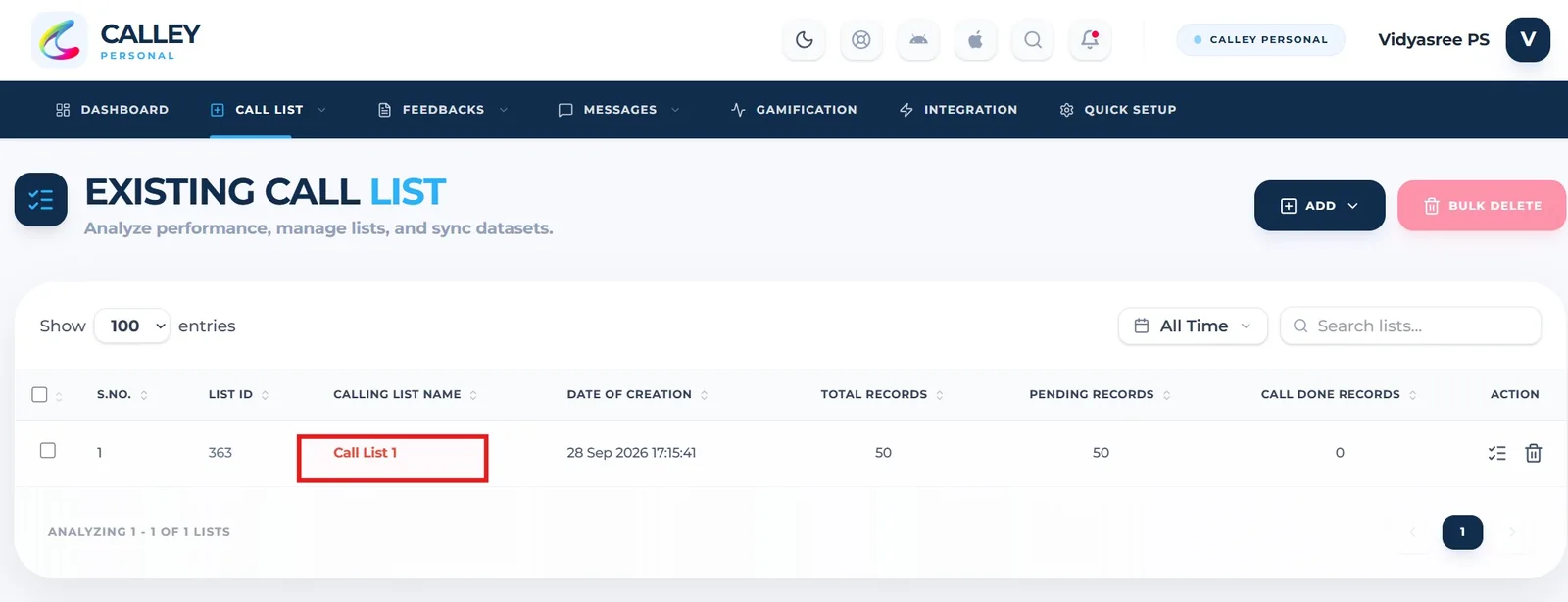Sort by Call Done Records arrows
This screenshot has height=602, width=1568.
[x=1412, y=395]
